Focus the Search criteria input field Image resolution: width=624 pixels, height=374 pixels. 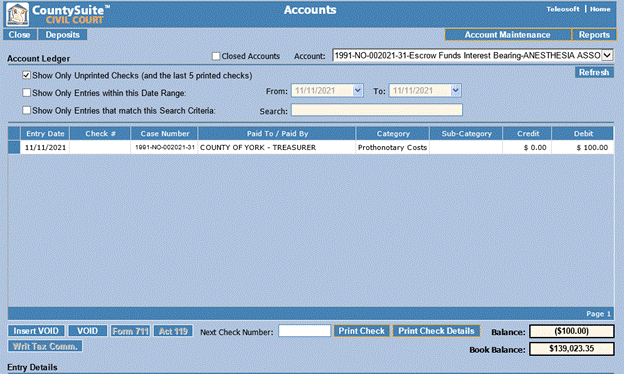(377, 110)
